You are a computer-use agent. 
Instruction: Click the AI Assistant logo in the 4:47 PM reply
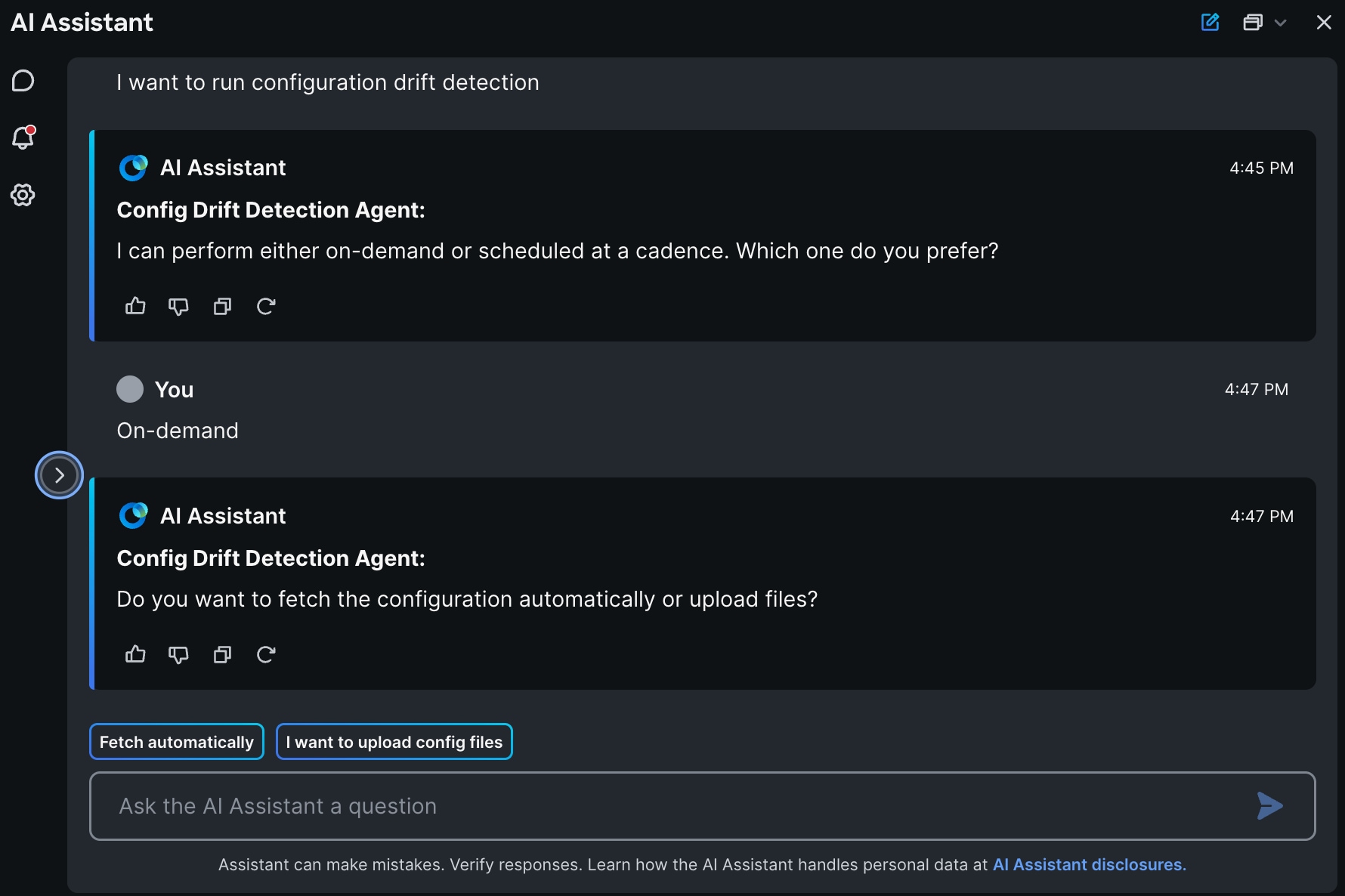[x=134, y=516]
